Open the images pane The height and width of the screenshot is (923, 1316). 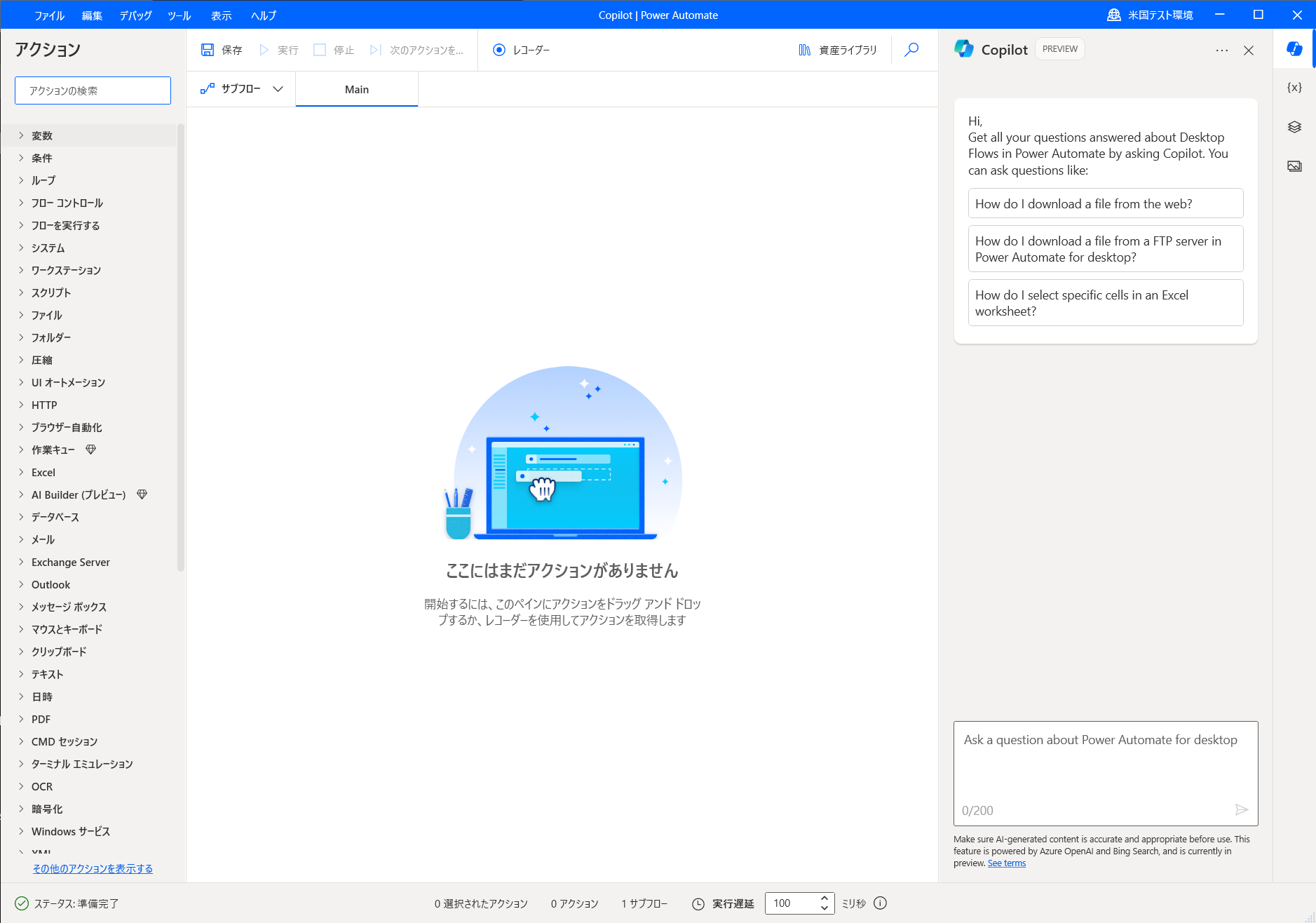coord(1294,166)
